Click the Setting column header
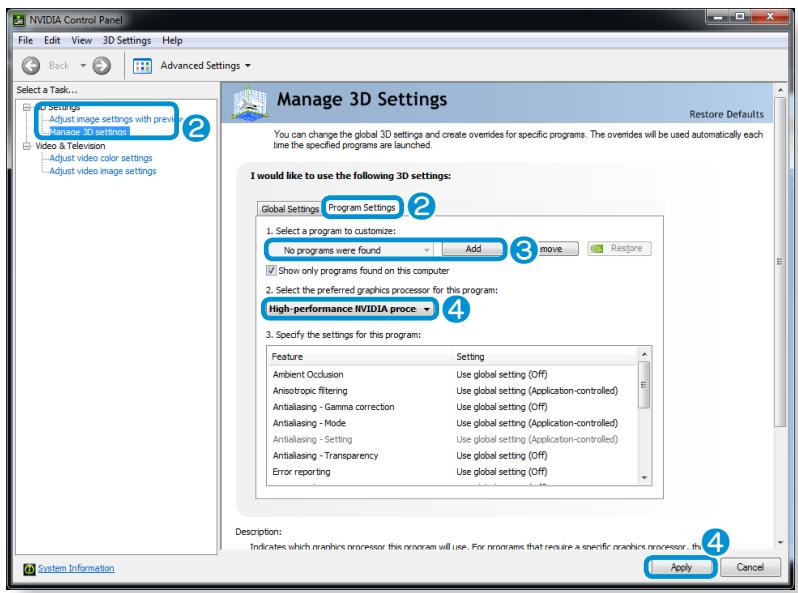Screen dimensions: 798x593 tap(544, 356)
